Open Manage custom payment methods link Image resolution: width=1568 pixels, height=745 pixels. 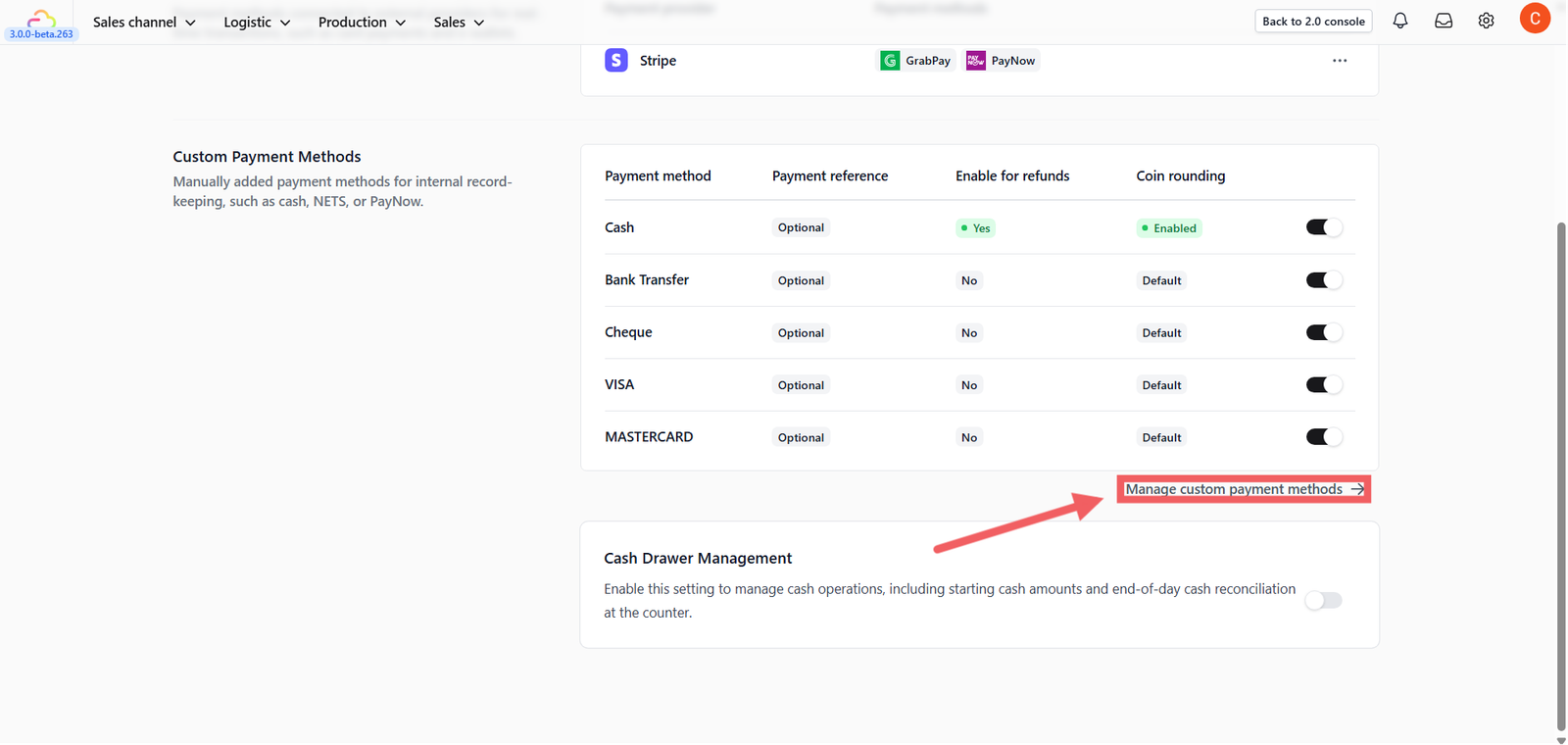pyautogui.click(x=1244, y=489)
